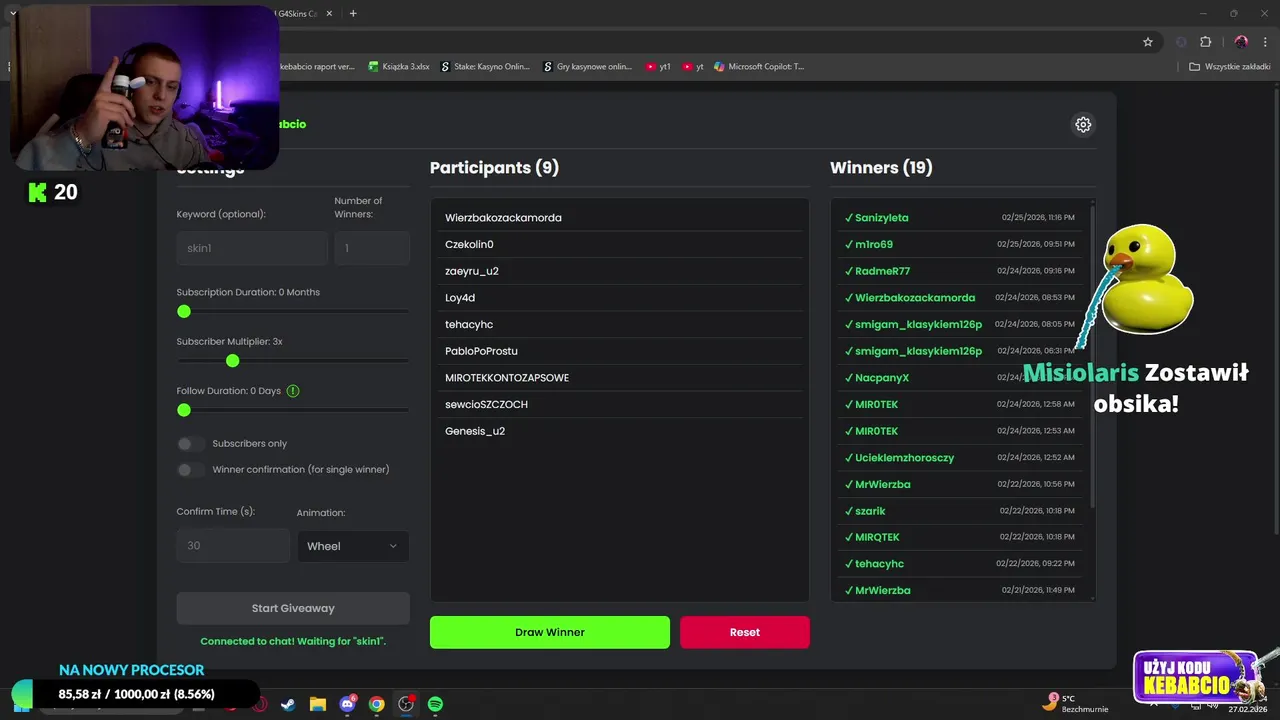The height and width of the screenshot is (720, 1280).
Task: Click the Start Giveaway button
Action: pos(293,608)
